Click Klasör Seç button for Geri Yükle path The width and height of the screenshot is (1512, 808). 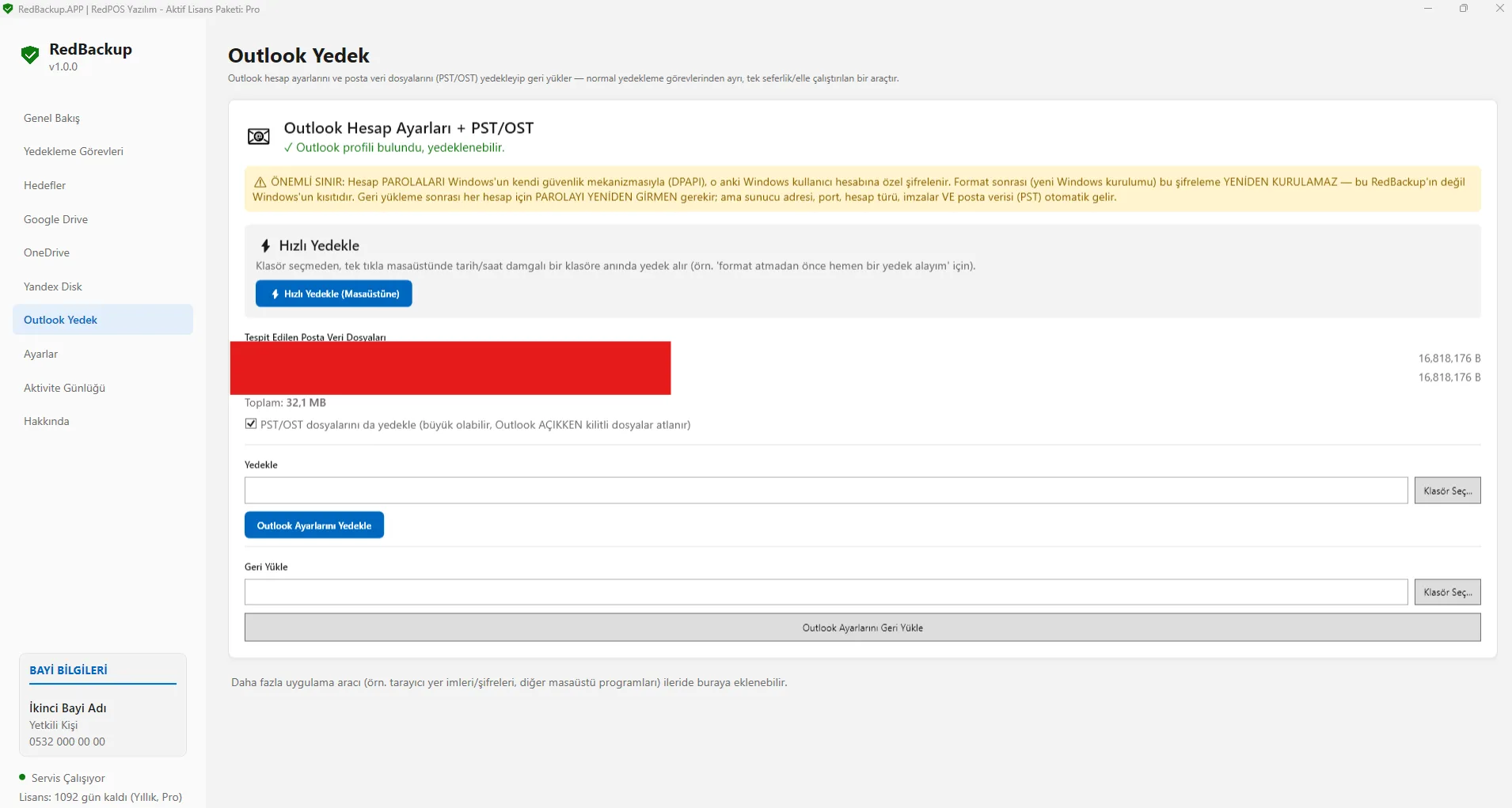1447,592
